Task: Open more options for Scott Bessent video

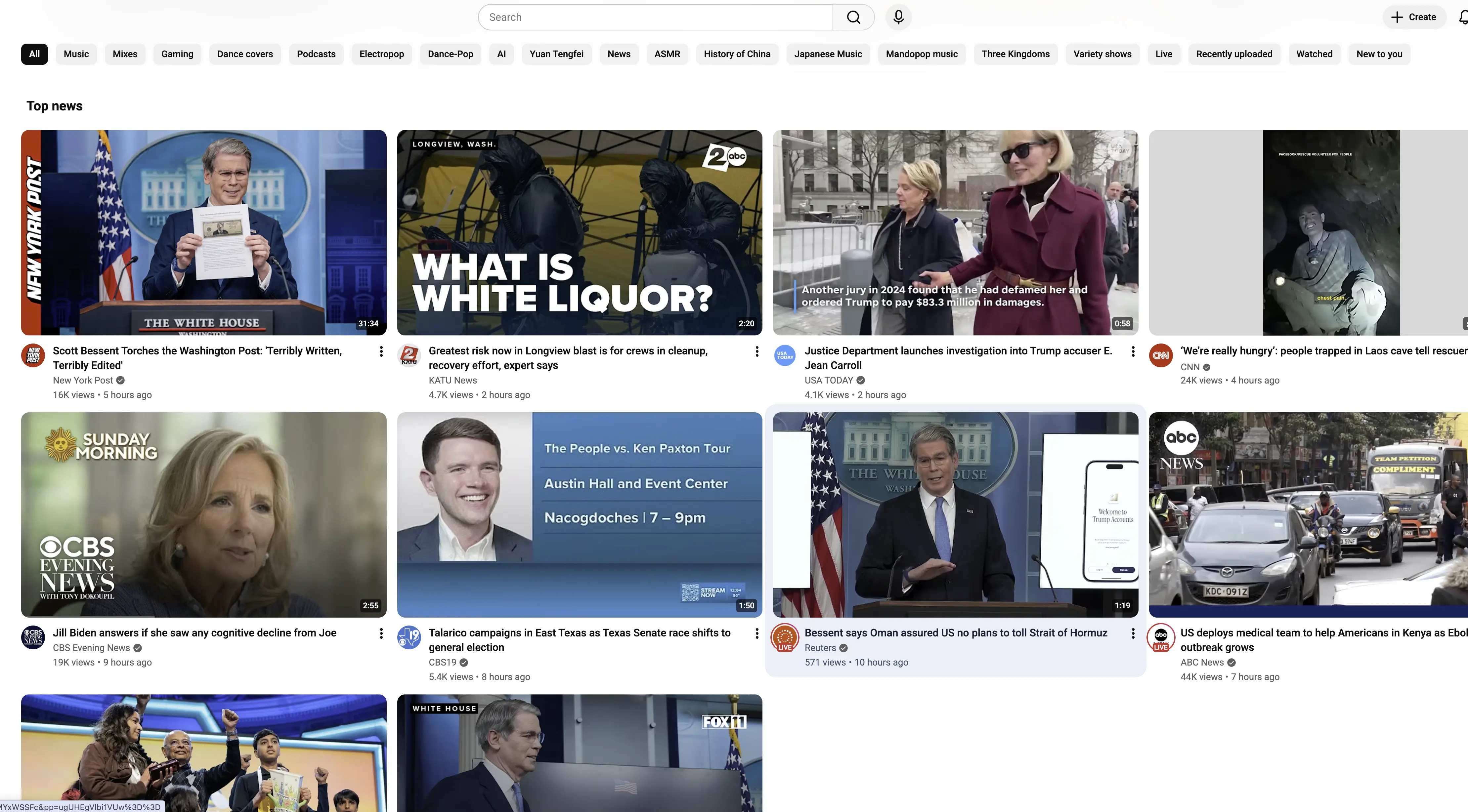Action: tap(381, 351)
